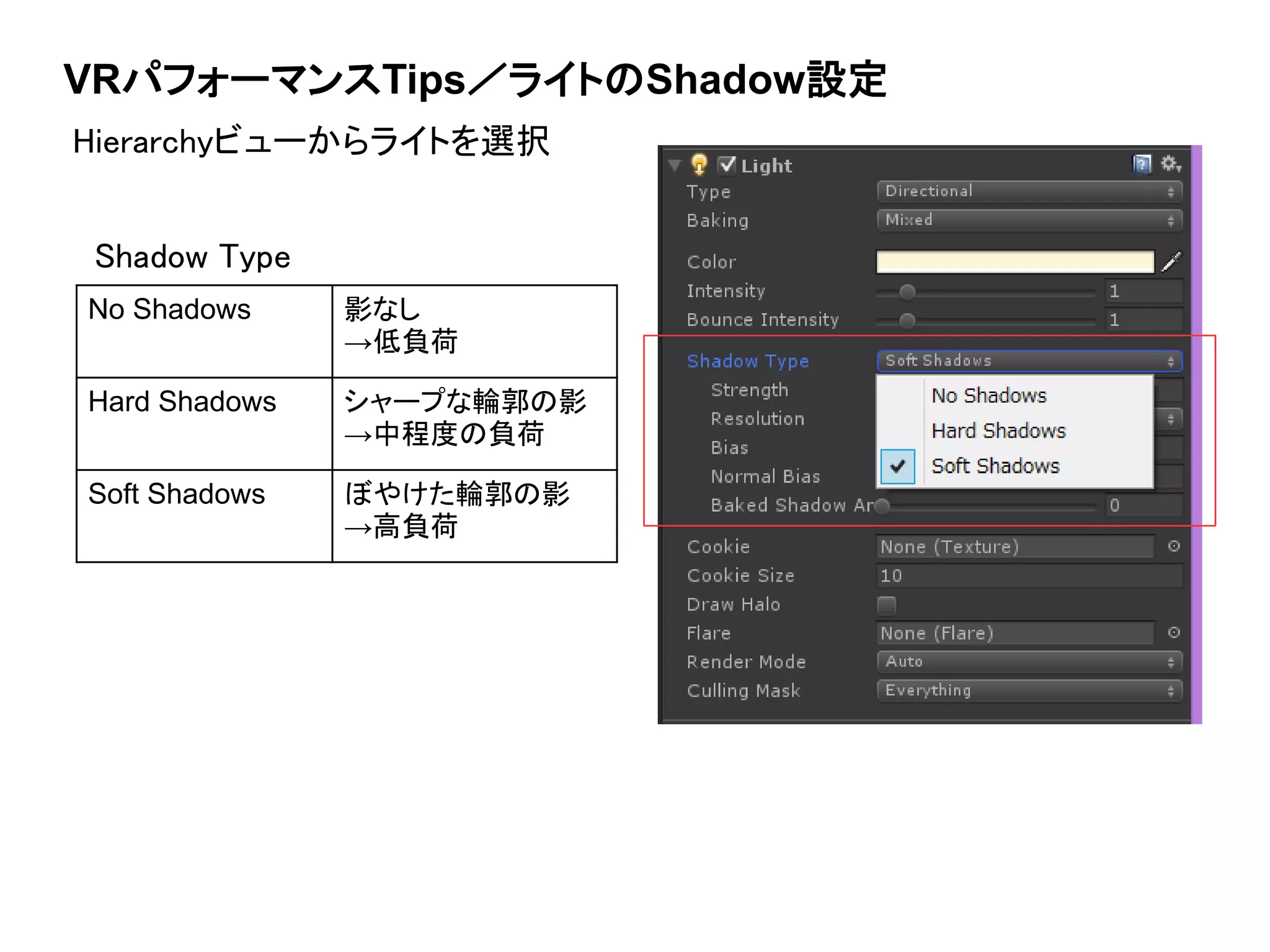Collapse the Light component foldout triangle

(x=675, y=165)
